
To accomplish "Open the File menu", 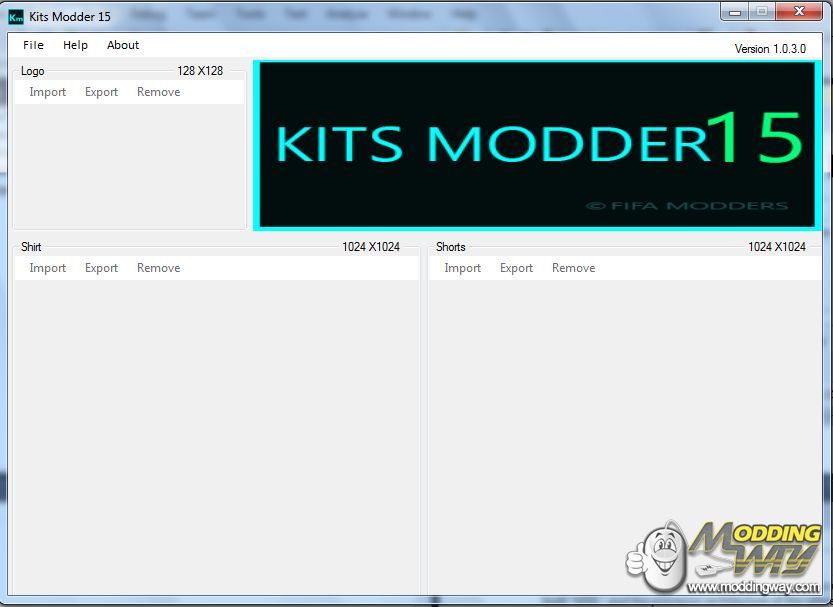I will tap(33, 45).
